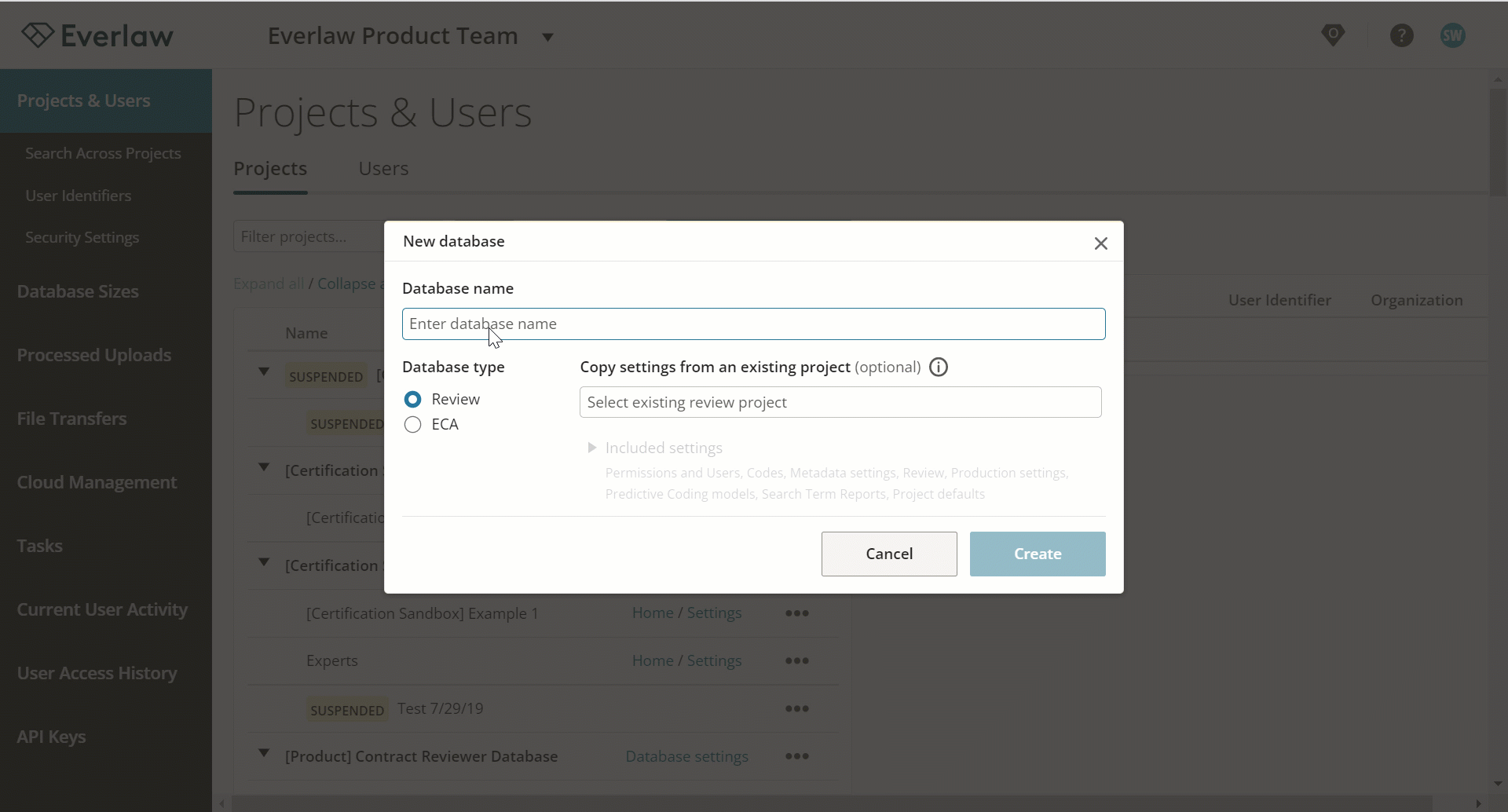Open User Access History
The width and height of the screenshot is (1508, 812).
(x=97, y=673)
